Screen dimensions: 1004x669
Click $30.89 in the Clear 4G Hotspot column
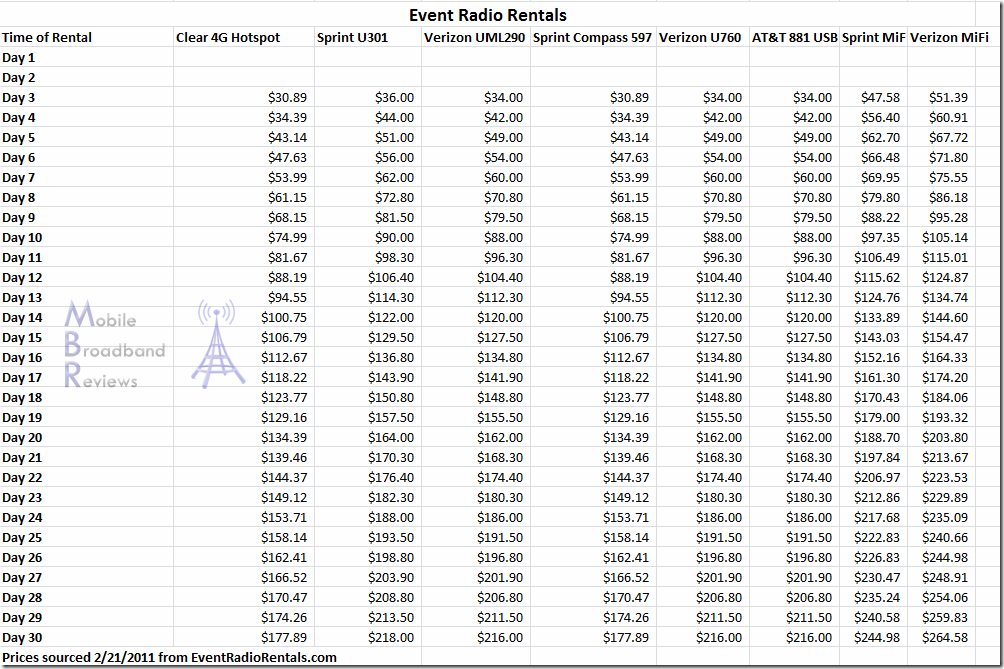click(x=287, y=97)
